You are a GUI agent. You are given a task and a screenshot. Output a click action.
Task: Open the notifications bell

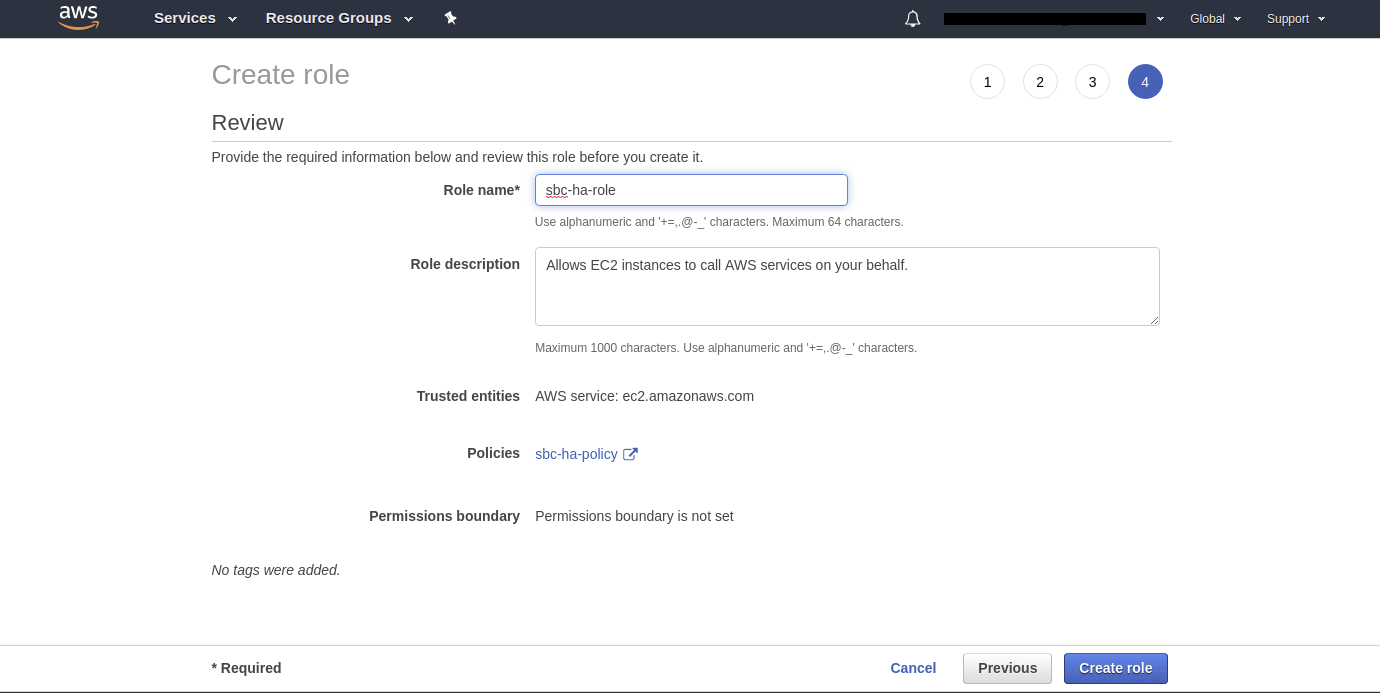point(912,19)
